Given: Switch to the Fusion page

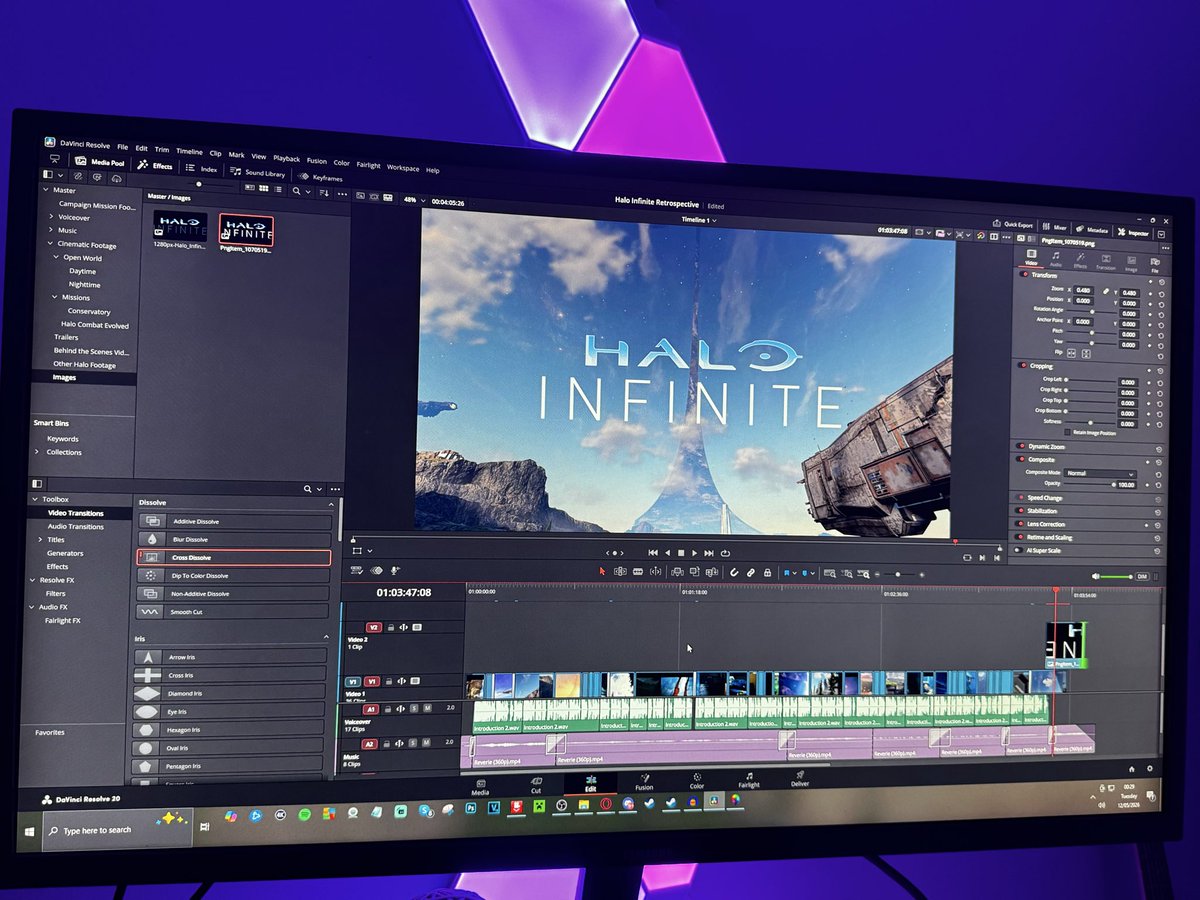Looking at the screenshot, I should (644, 782).
